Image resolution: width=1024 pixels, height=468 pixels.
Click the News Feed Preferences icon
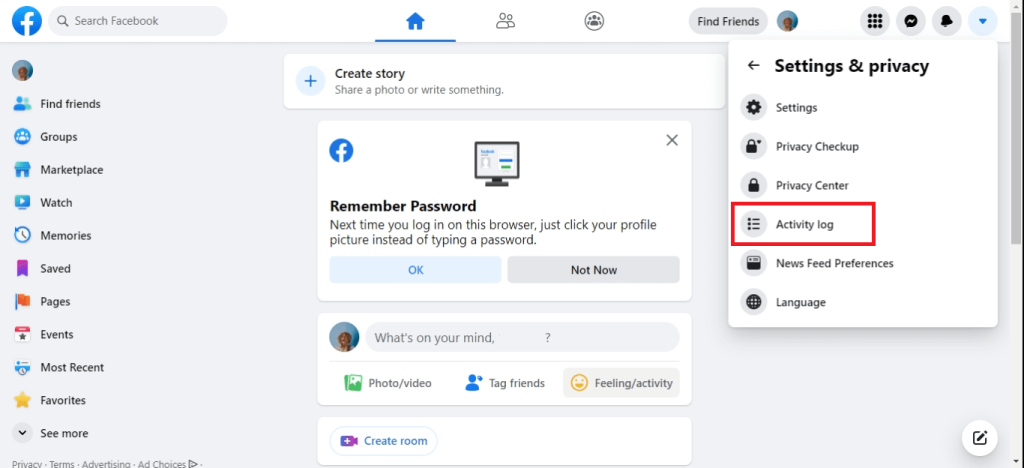coord(754,263)
